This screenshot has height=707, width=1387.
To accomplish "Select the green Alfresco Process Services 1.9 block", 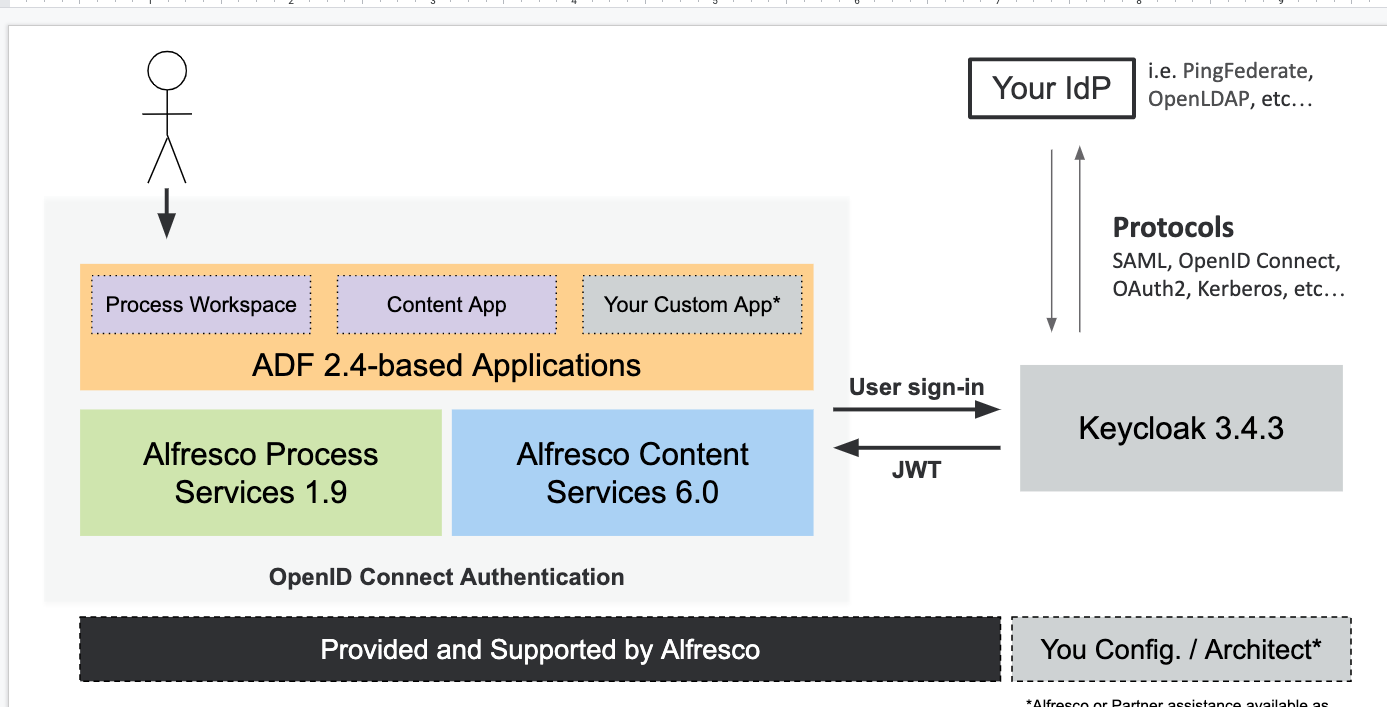I will coord(261,473).
